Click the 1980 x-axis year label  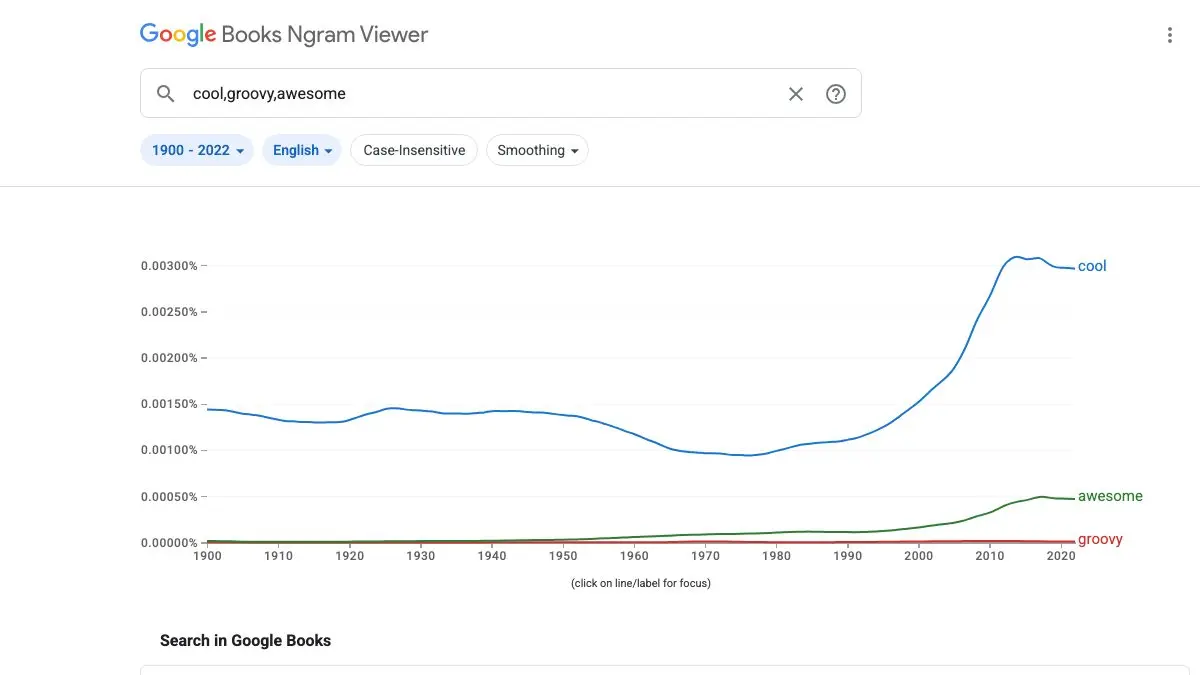click(776, 556)
